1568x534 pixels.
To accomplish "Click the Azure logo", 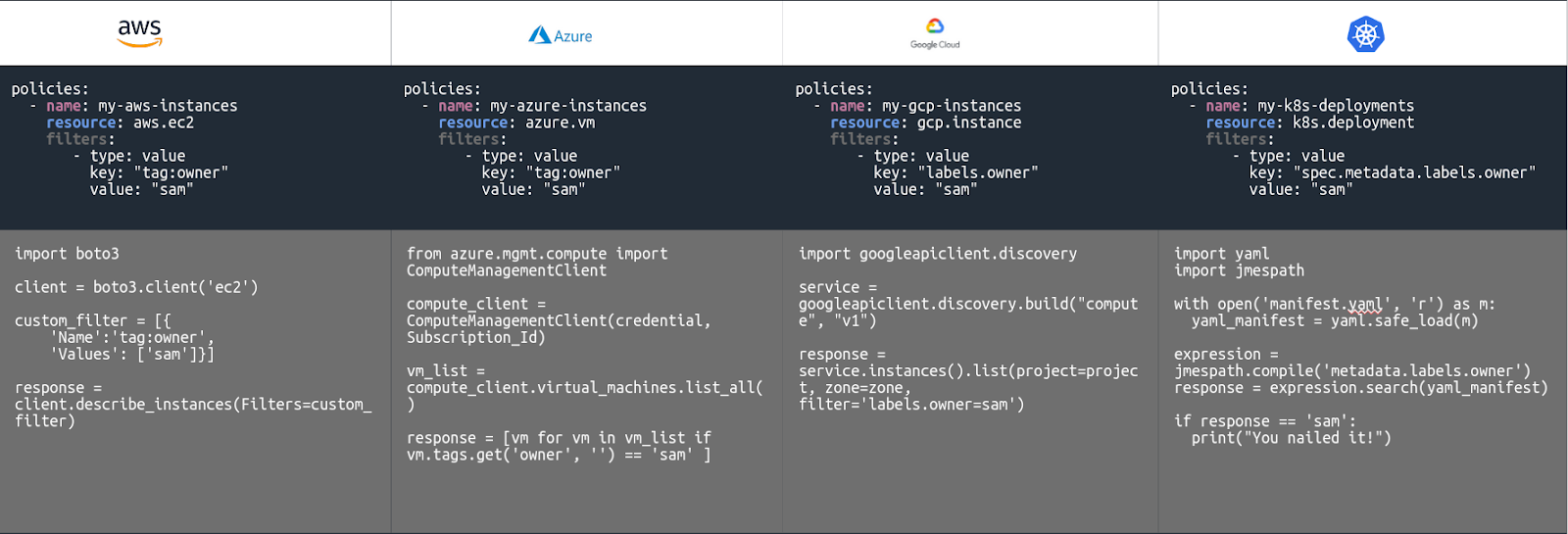I will (x=561, y=35).
